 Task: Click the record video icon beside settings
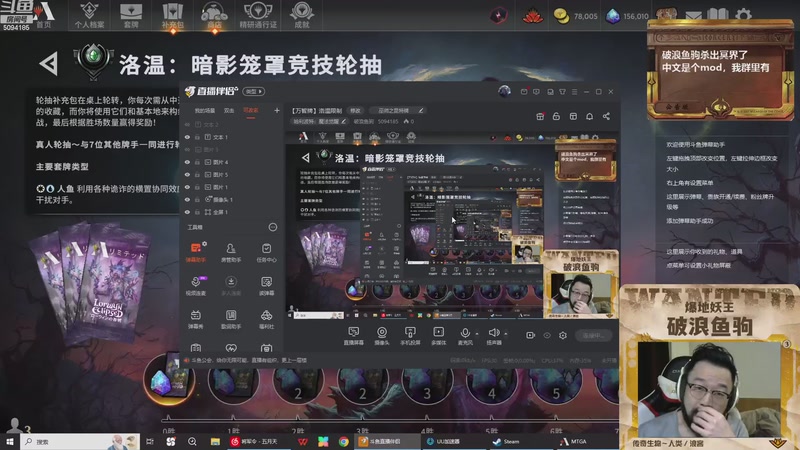tap(531, 335)
